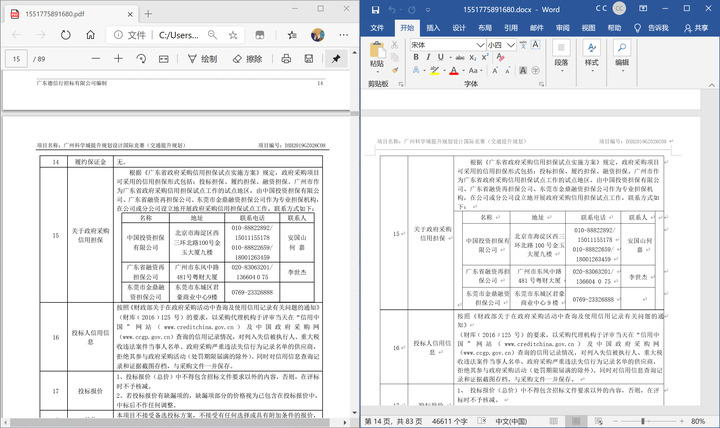The image size is (720, 428).
Task: Click the cut scissors icon
Action: pos(394,45)
